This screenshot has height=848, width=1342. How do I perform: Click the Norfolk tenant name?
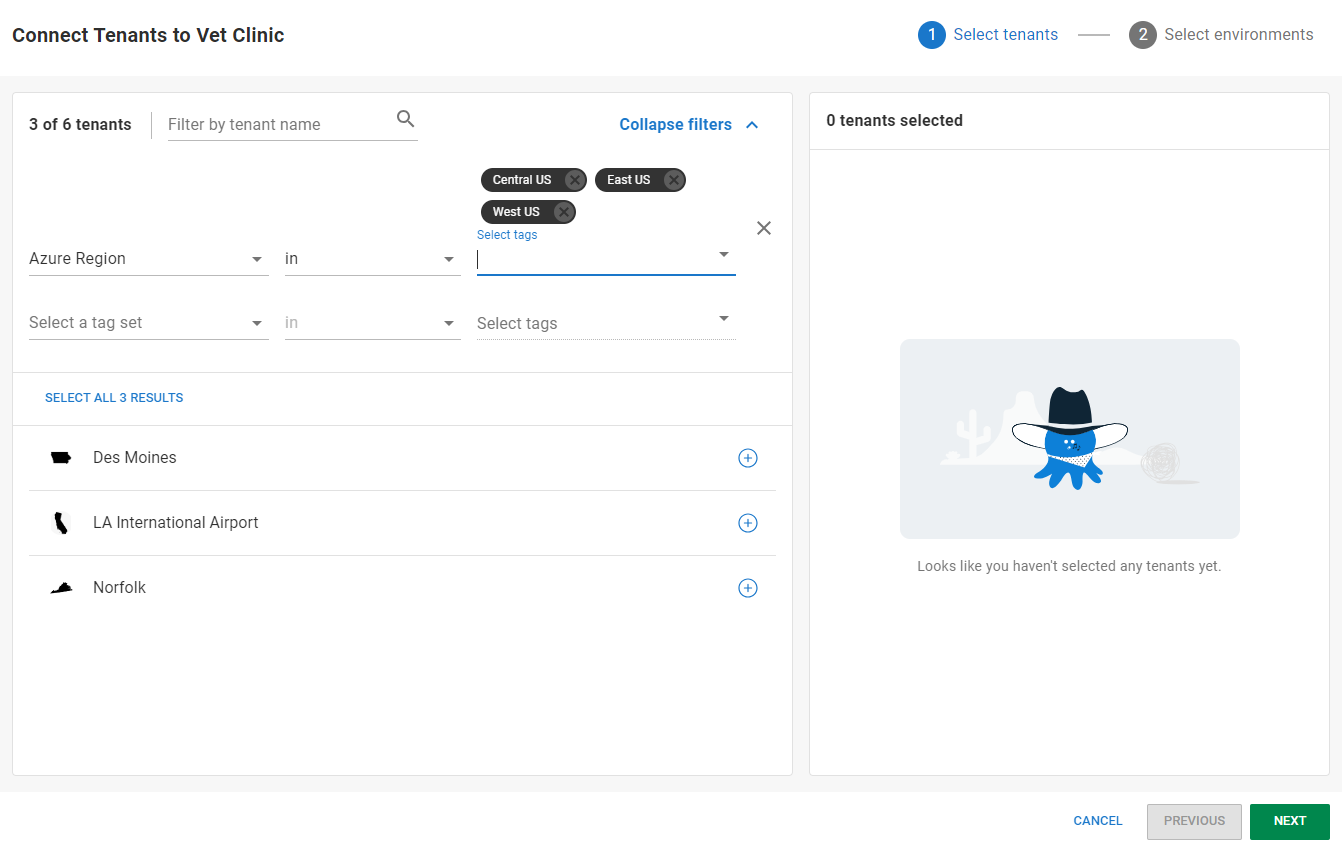(x=119, y=588)
